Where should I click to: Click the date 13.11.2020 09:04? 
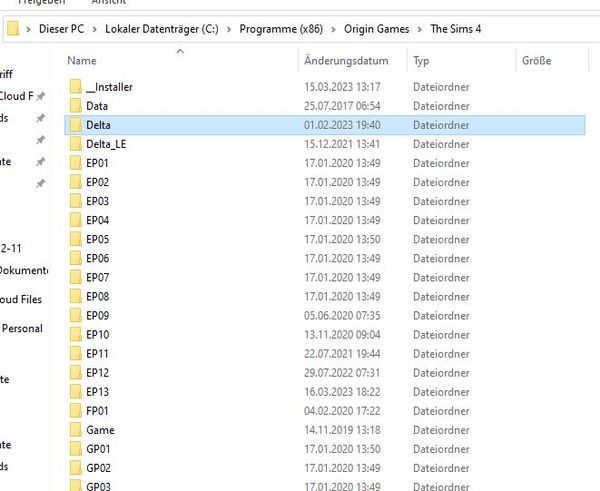(x=342, y=335)
